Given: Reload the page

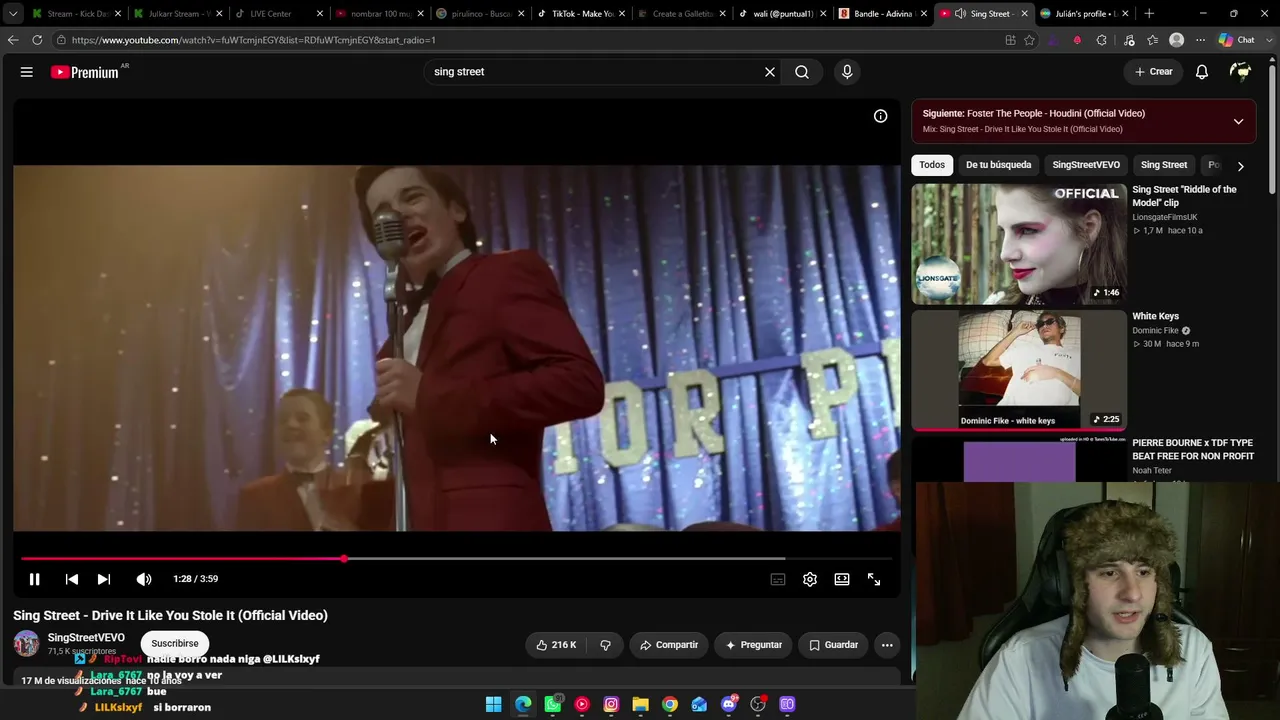Looking at the screenshot, I should (37, 40).
